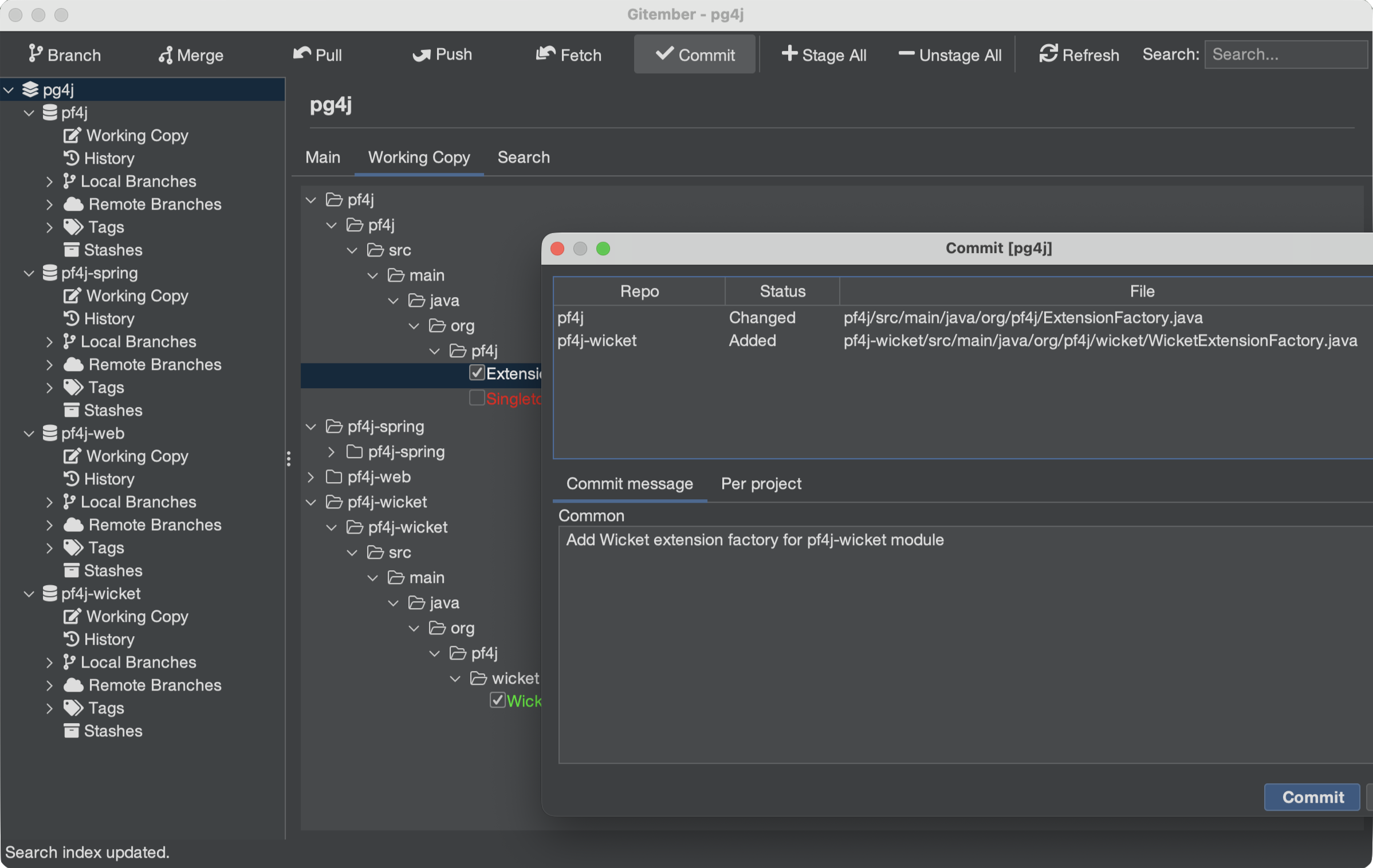This screenshot has height=868, width=1373.
Task: Click the Commit toolbar button
Action: pyautogui.click(x=695, y=54)
